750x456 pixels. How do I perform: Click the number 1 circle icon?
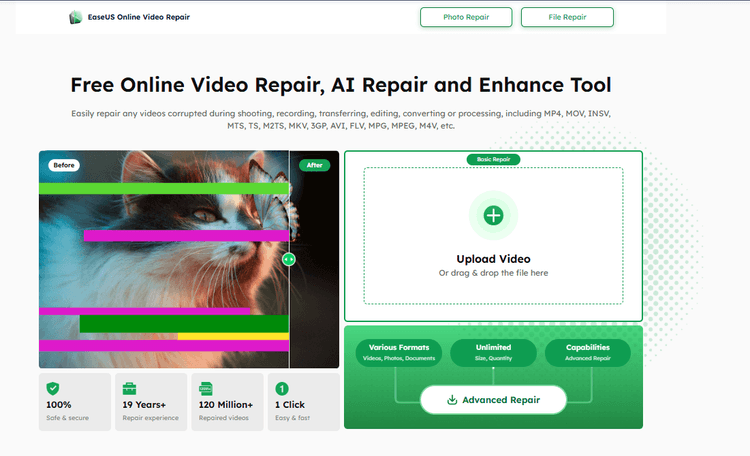[x=282, y=389]
